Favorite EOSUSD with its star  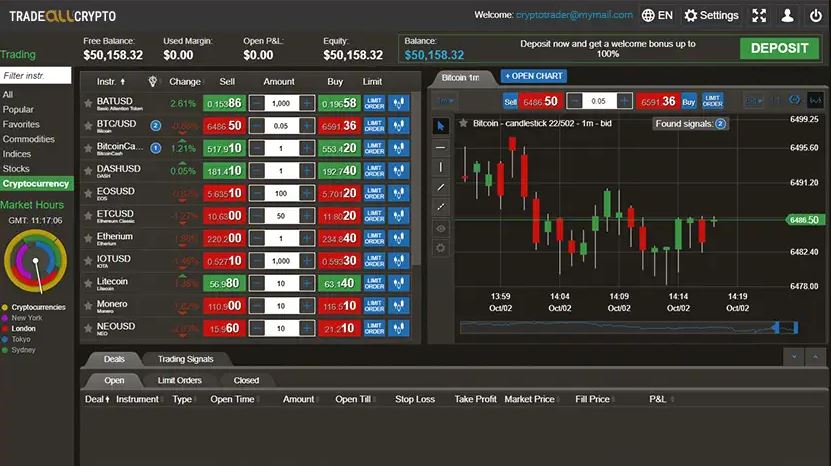pos(88,194)
